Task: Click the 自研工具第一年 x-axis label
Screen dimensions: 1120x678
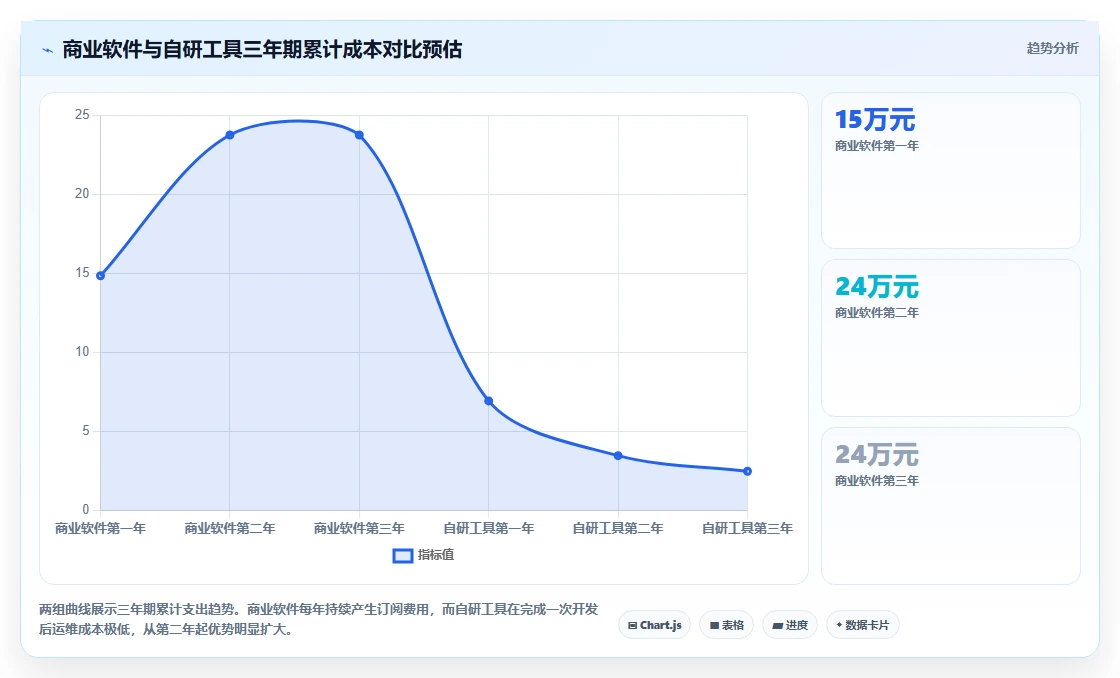Action: 489,529
